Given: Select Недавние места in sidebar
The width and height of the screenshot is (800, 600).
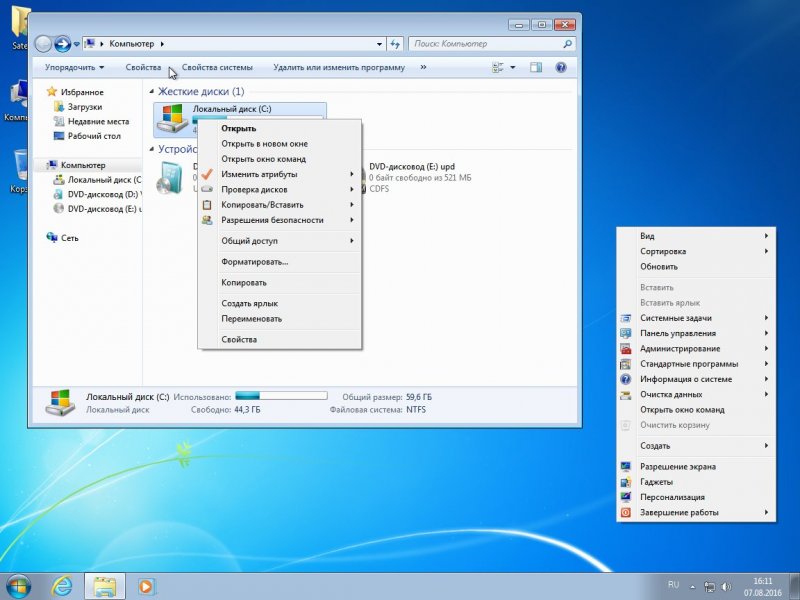Looking at the screenshot, I should pos(98,121).
